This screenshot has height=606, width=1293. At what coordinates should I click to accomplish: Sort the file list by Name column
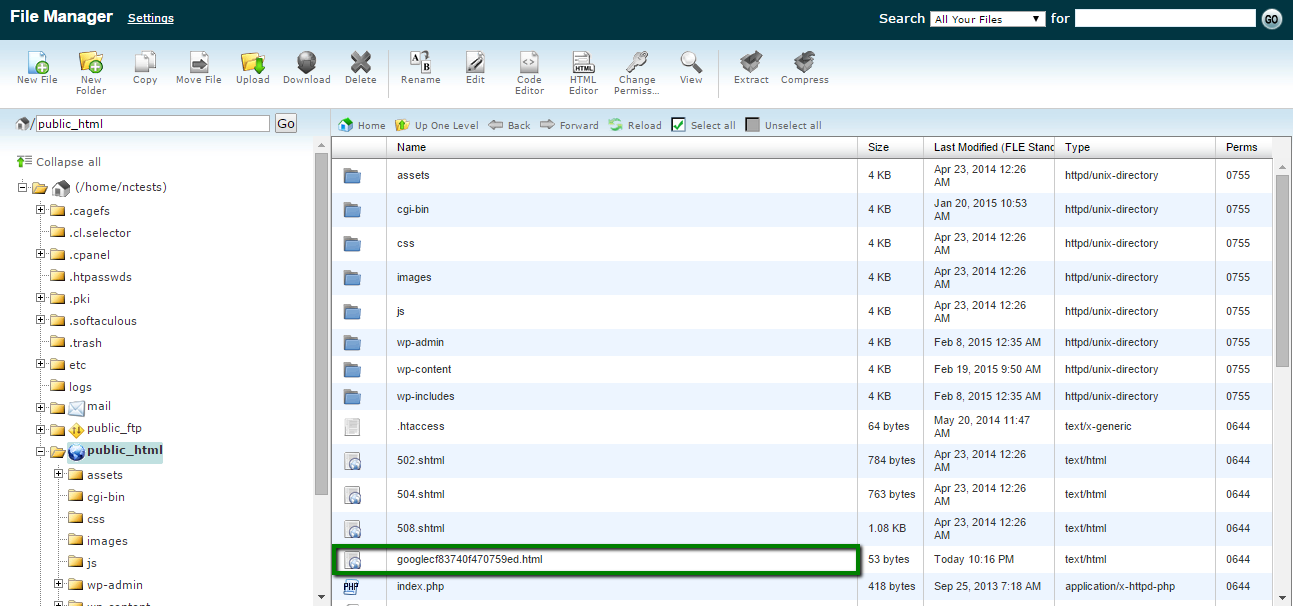click(411, 147)
